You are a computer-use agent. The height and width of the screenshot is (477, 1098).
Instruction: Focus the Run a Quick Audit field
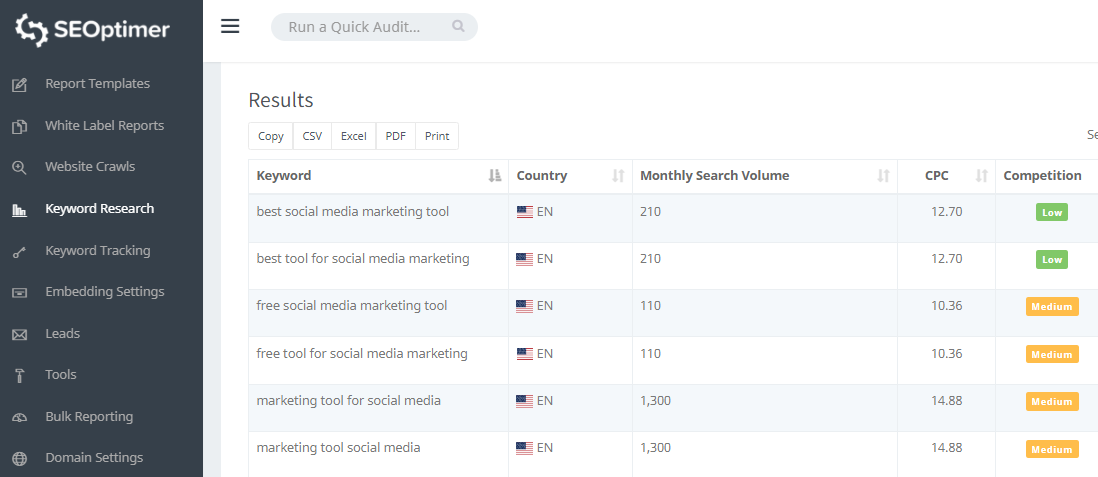360,27
